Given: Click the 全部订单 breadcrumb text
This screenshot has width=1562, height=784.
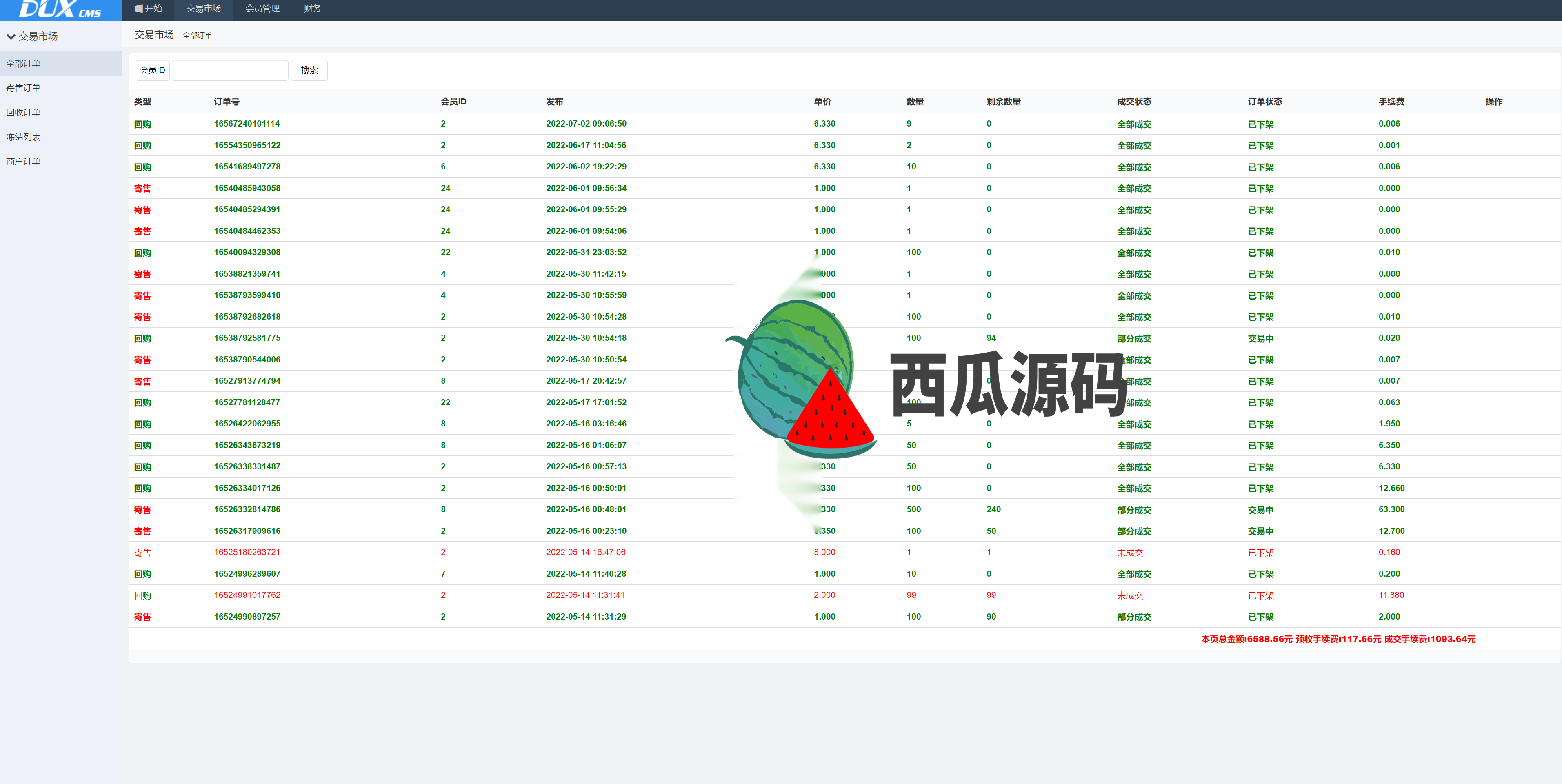Looking at the screenshot, I should click(x=197, y=36).
